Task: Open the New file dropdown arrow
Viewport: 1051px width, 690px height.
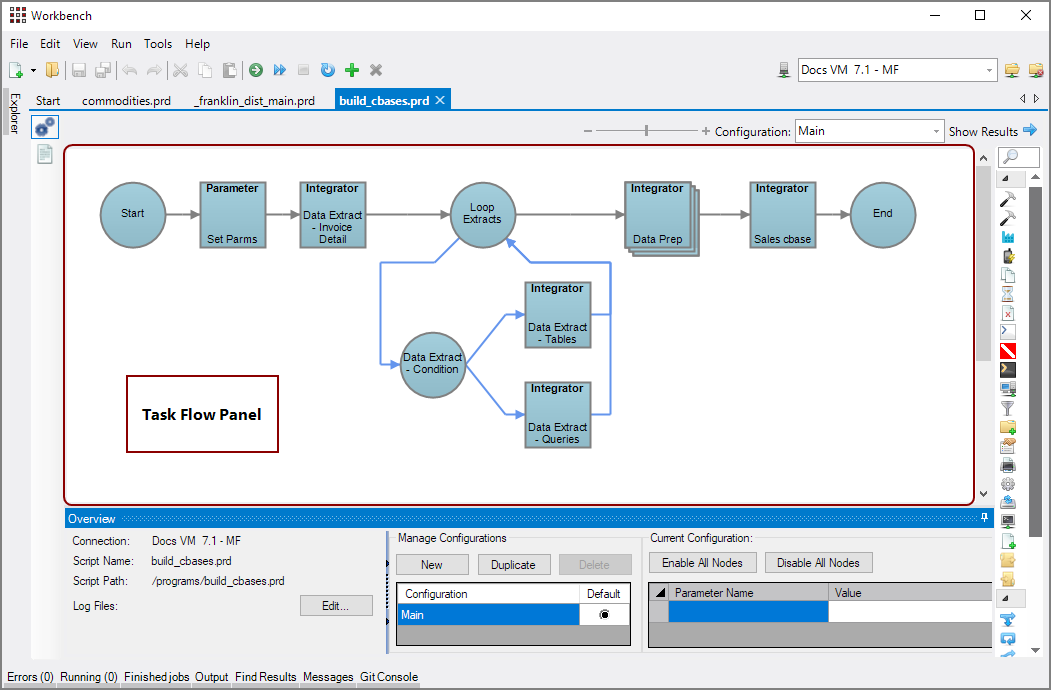Action: coord(33,70)
